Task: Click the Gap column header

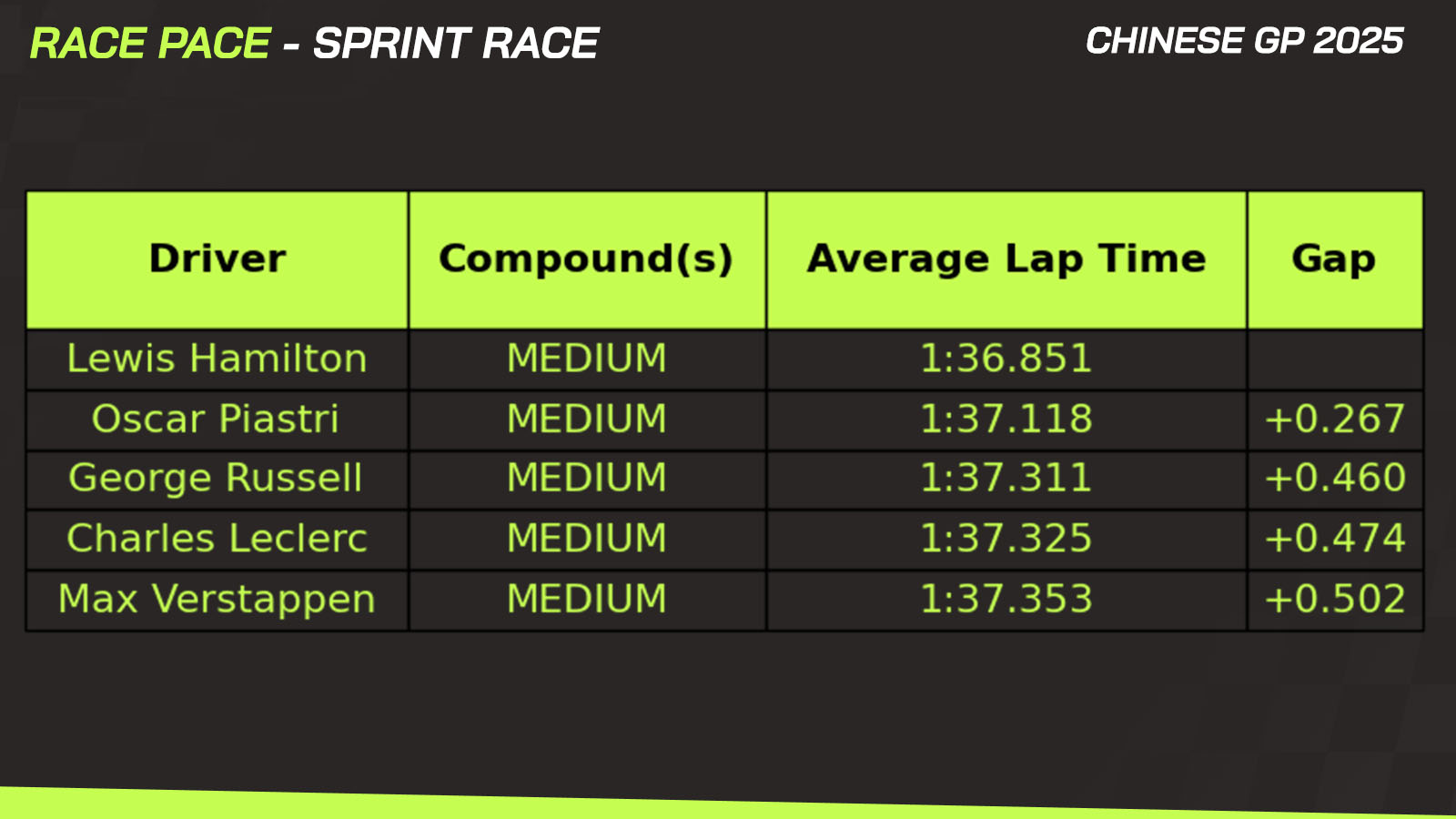Action: coord(1335,259)
